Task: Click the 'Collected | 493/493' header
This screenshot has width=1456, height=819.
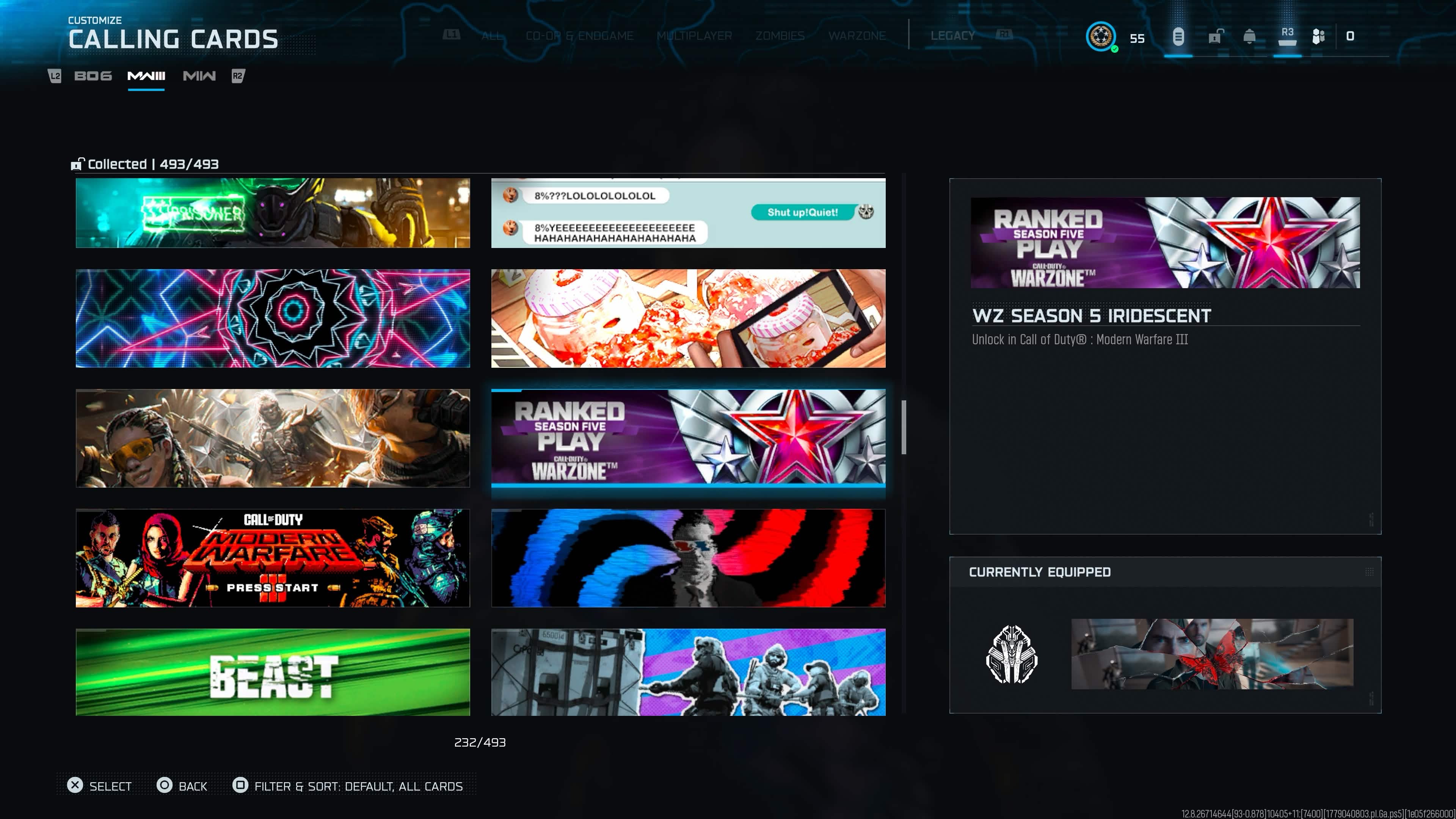Action: click(x=153, y=164)
